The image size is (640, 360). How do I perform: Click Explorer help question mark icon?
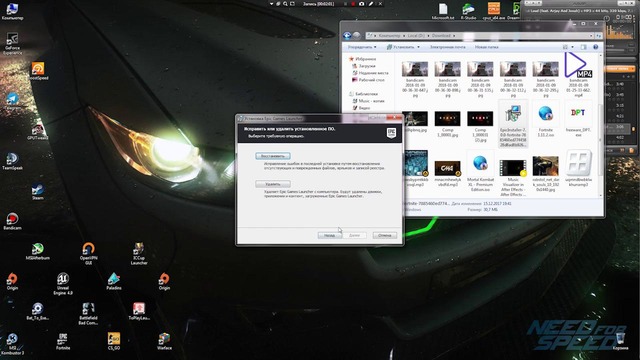596,47
